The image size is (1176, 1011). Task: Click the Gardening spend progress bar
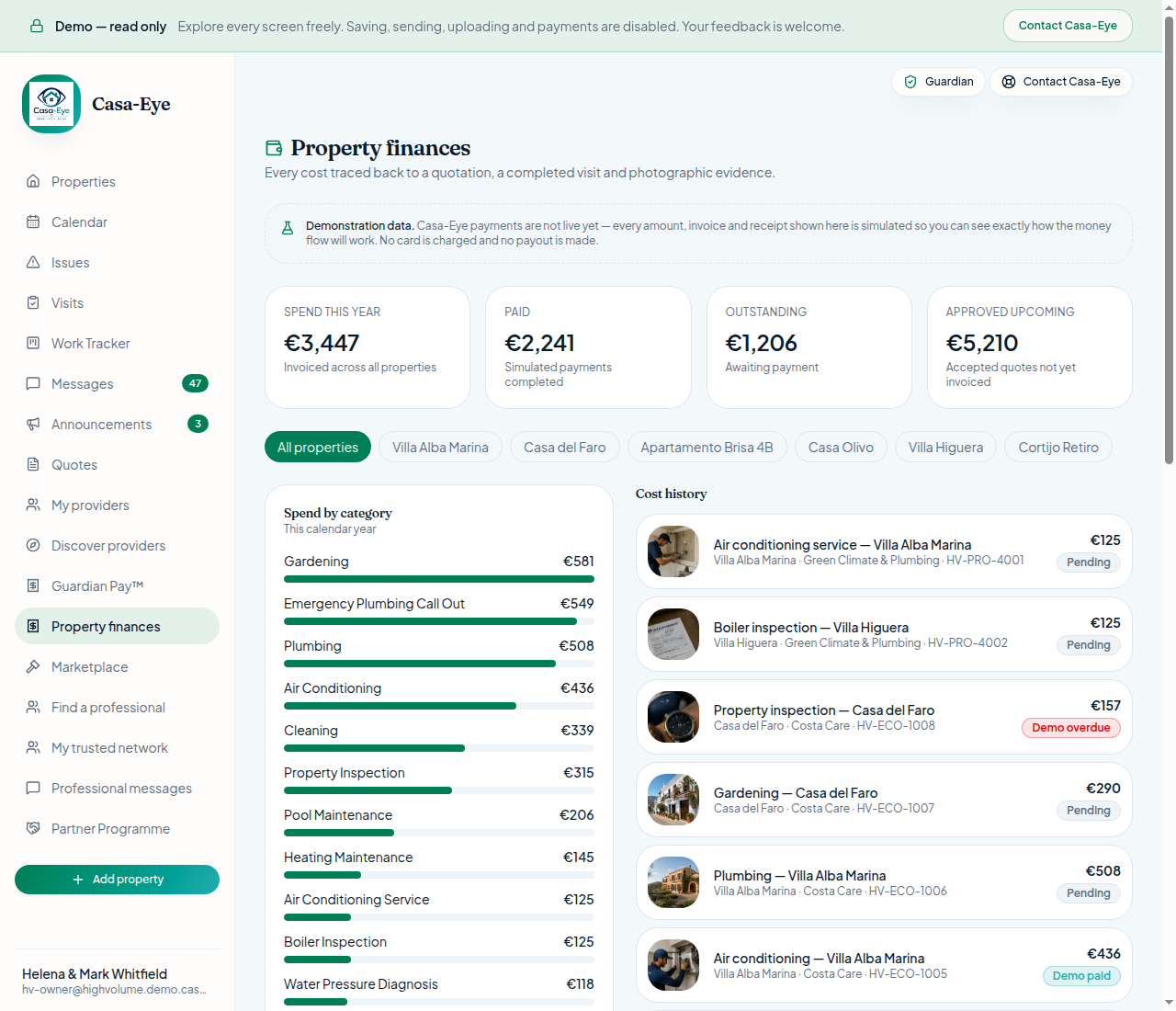(x=439, y=579)
